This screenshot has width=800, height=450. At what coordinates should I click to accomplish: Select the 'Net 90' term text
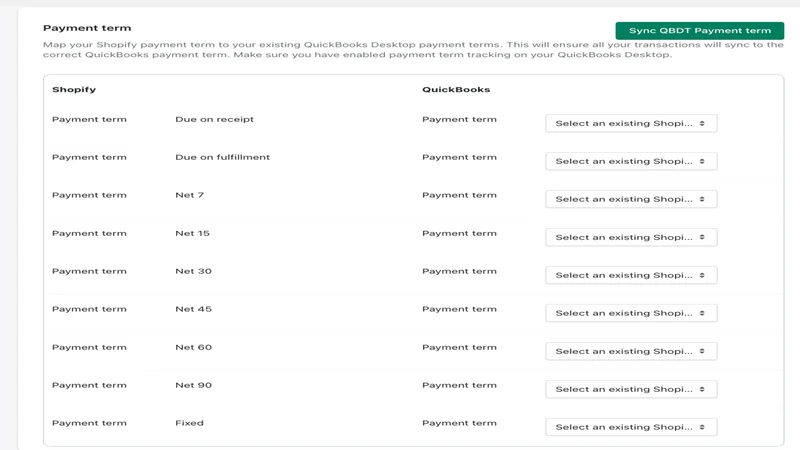point(193,385)
